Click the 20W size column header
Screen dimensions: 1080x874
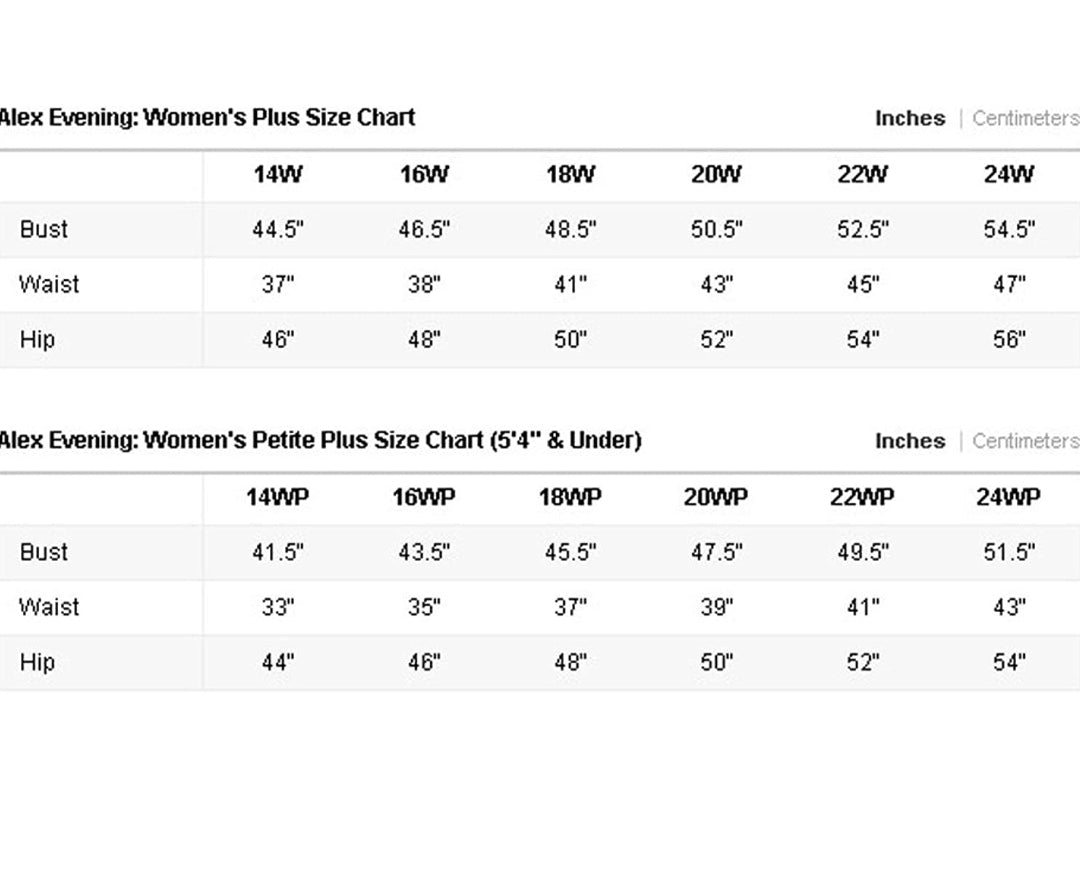(716, 174)
